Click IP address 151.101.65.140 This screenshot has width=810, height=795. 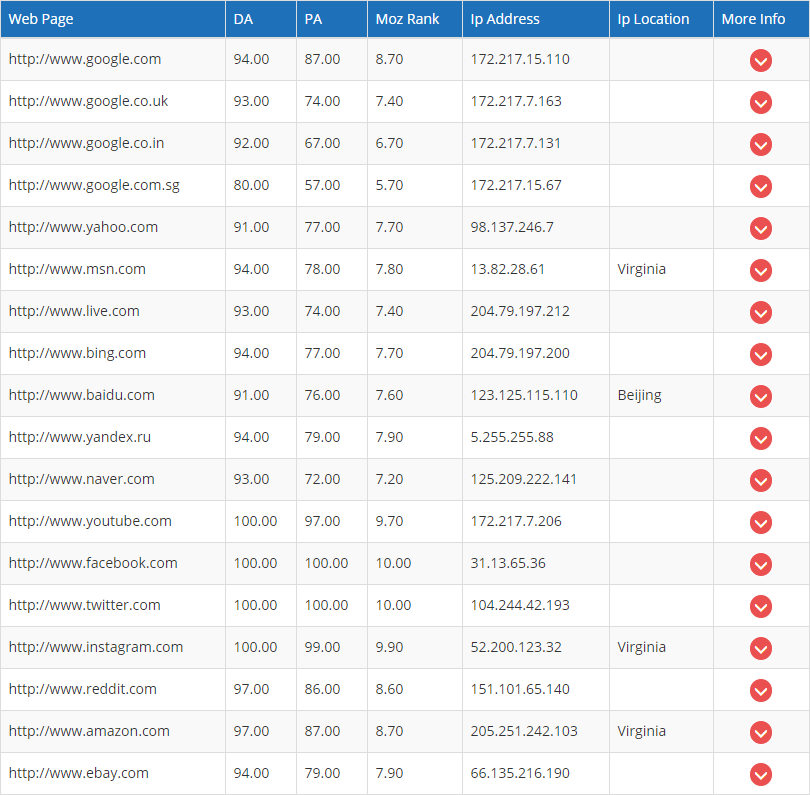[x=520, y=689]
